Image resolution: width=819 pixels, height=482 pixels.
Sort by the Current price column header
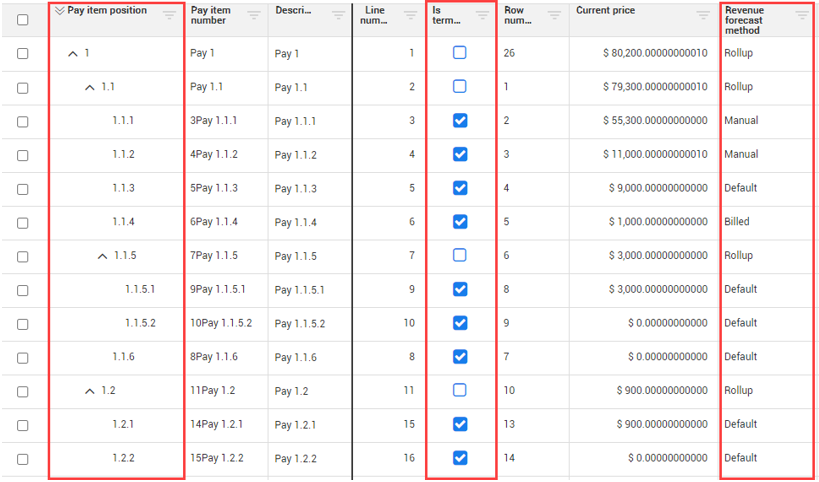pos(605,10)
